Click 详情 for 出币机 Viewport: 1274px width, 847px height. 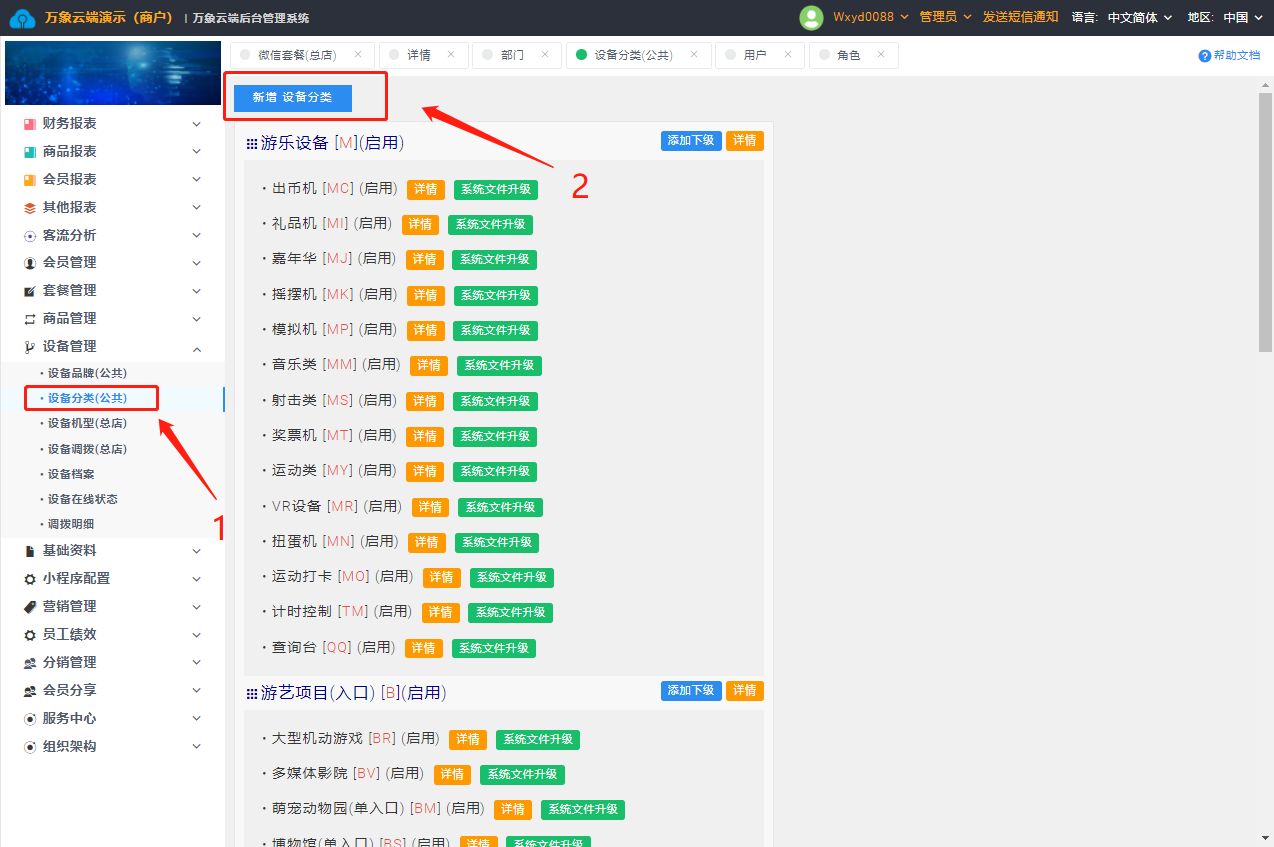point(426,189)
